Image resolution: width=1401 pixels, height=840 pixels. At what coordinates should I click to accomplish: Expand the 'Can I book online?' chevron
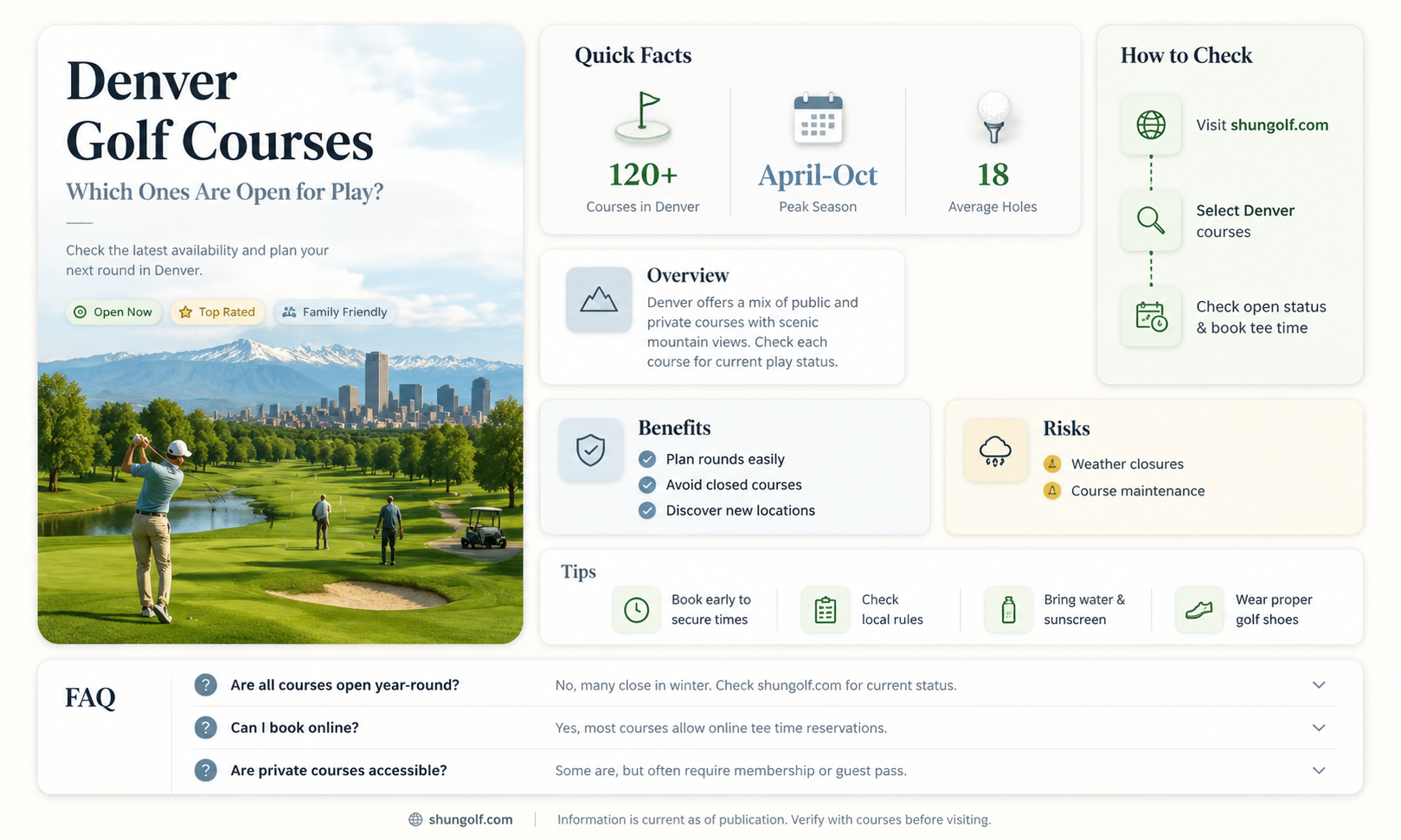1319,728
